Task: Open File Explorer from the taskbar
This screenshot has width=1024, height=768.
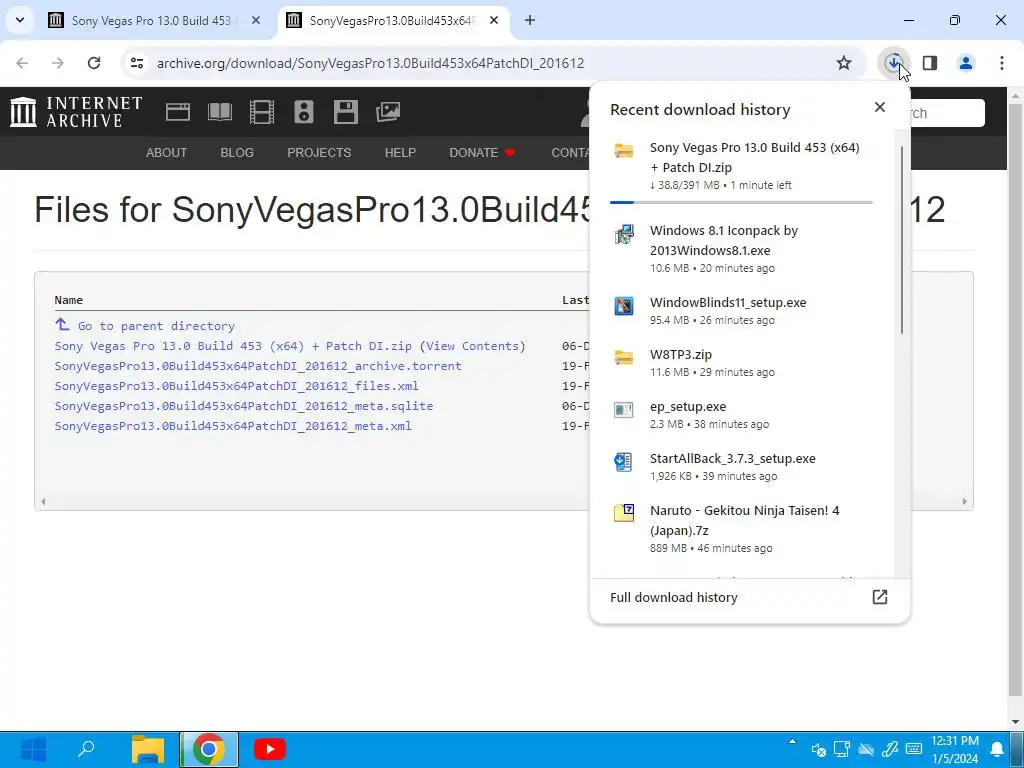Action: [x=148, y=749]
